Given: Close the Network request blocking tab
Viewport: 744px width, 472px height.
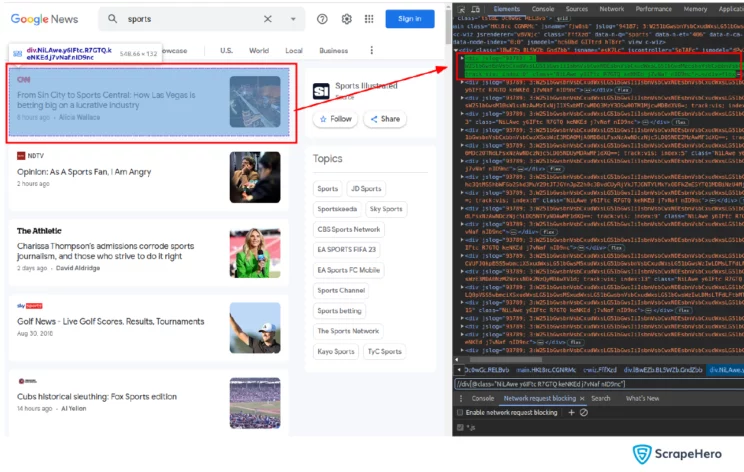Looking at the screenshot, I should (582, 398).
